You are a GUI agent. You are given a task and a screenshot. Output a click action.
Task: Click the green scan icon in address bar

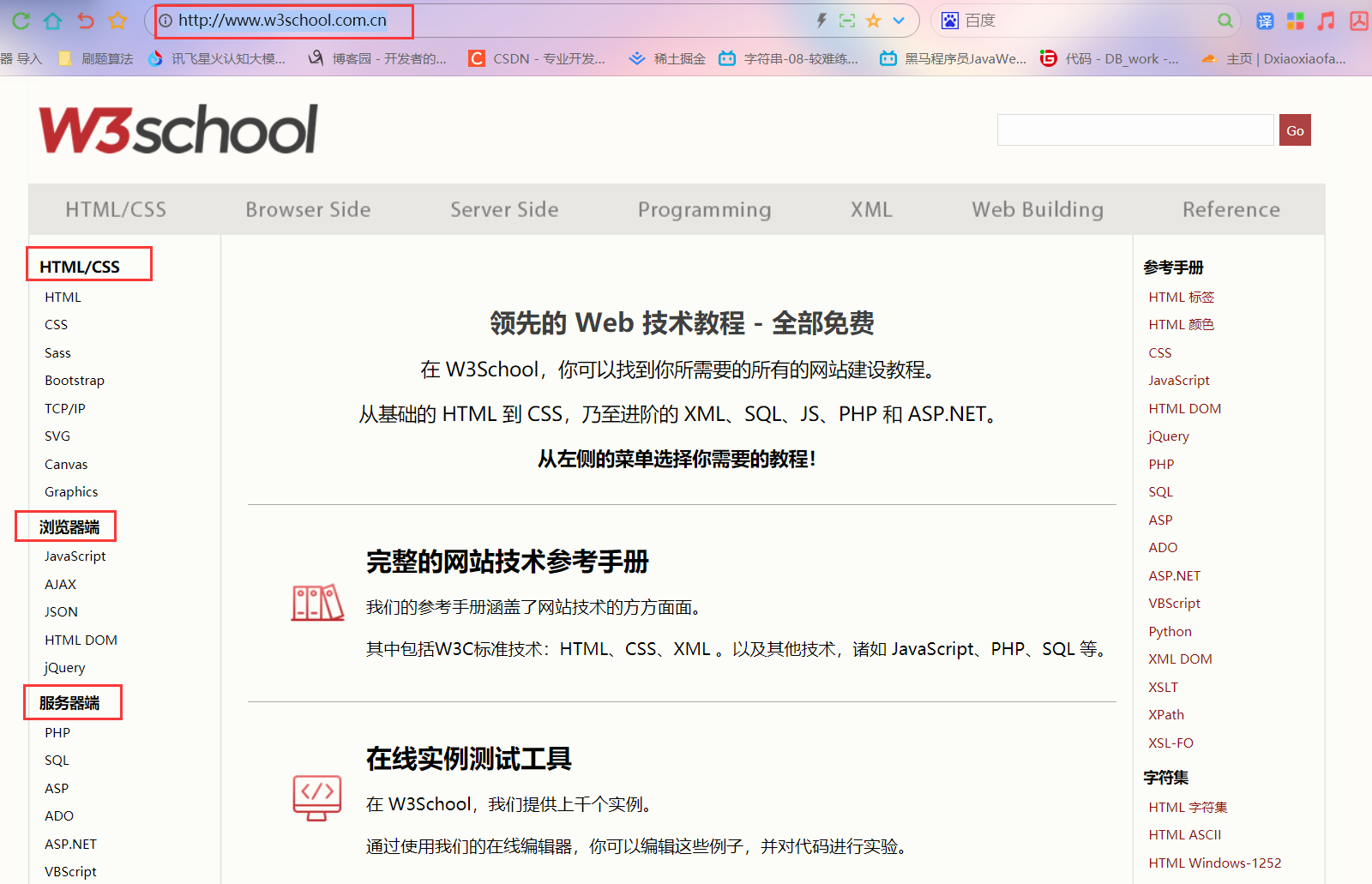tap(847, 21)
